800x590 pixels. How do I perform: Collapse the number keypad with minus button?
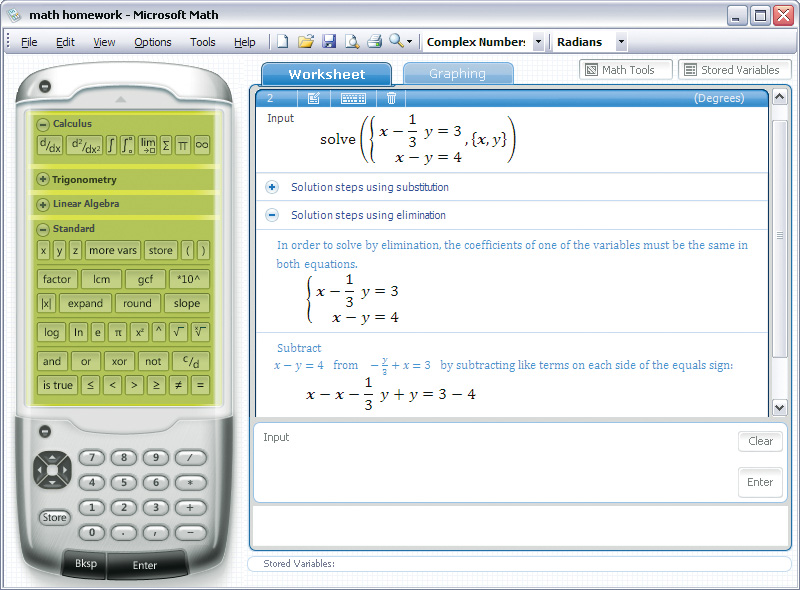pyautogui.click(x=45, y=432)
